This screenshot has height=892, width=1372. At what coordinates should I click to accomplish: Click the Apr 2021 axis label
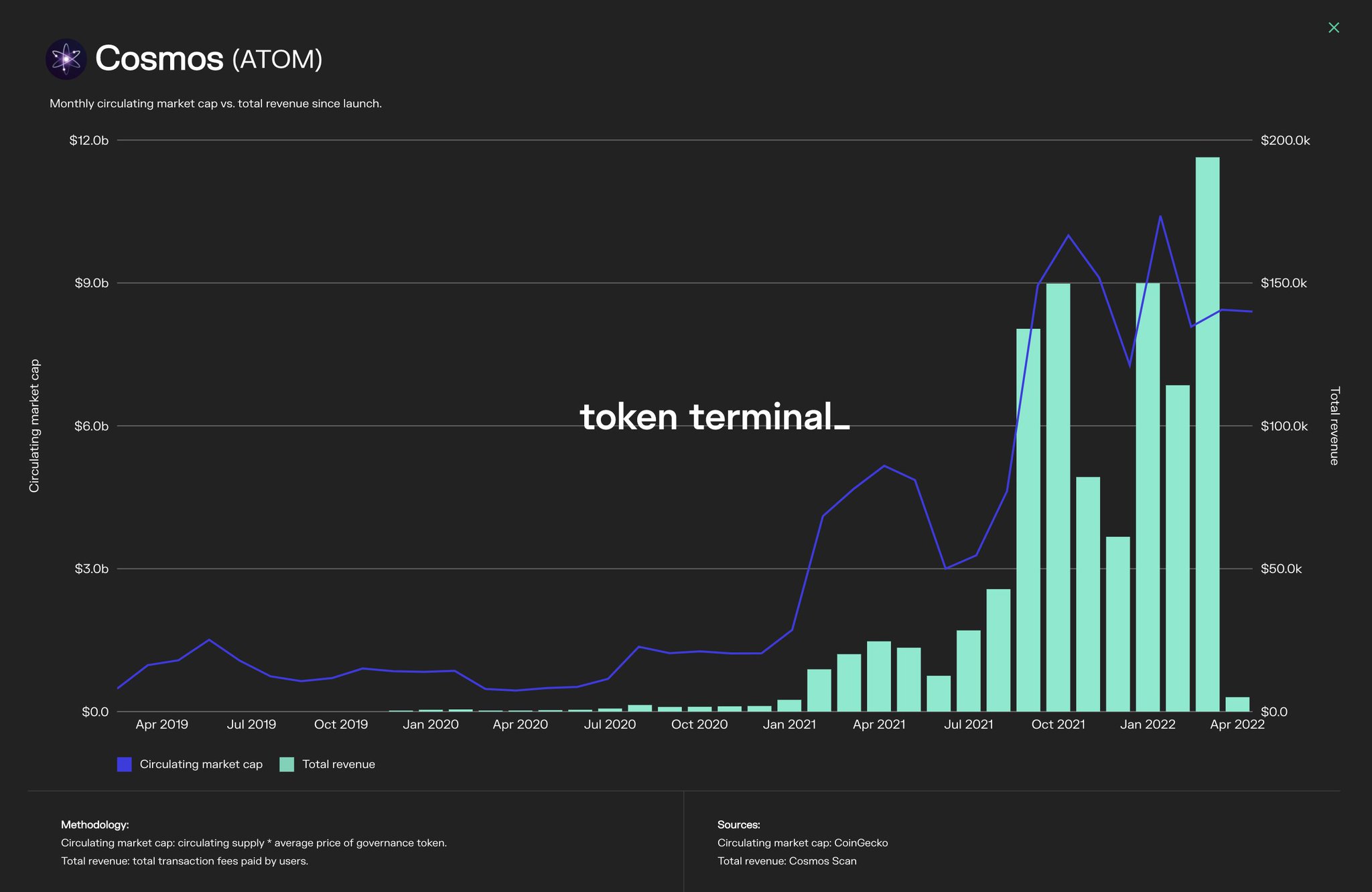pyautogui.click(x=880, y=724)
